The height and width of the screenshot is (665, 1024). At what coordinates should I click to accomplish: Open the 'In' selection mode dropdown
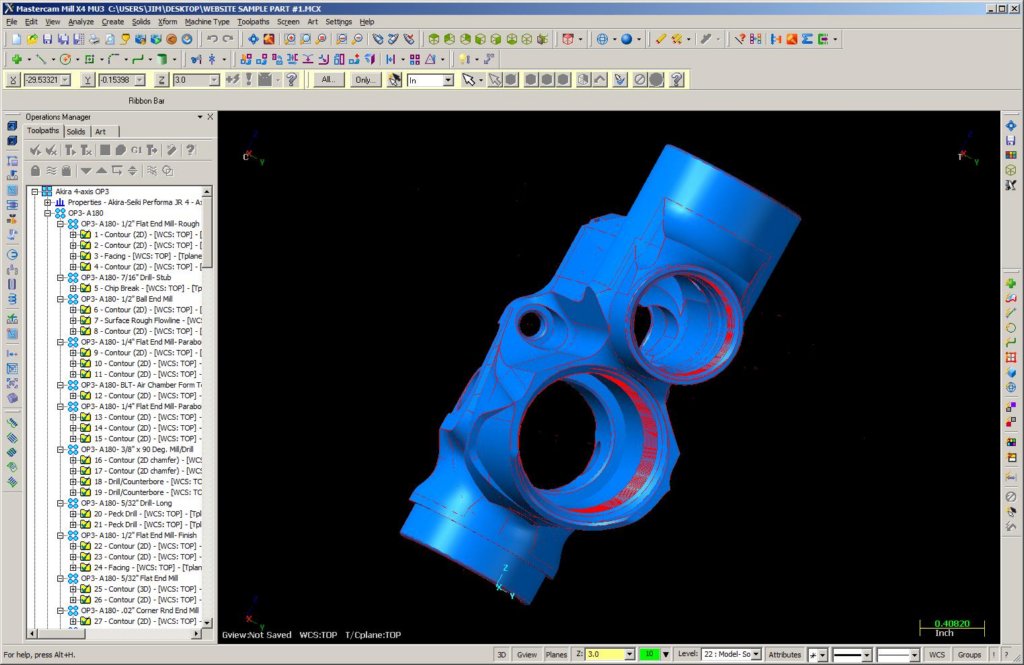[448, 80]
